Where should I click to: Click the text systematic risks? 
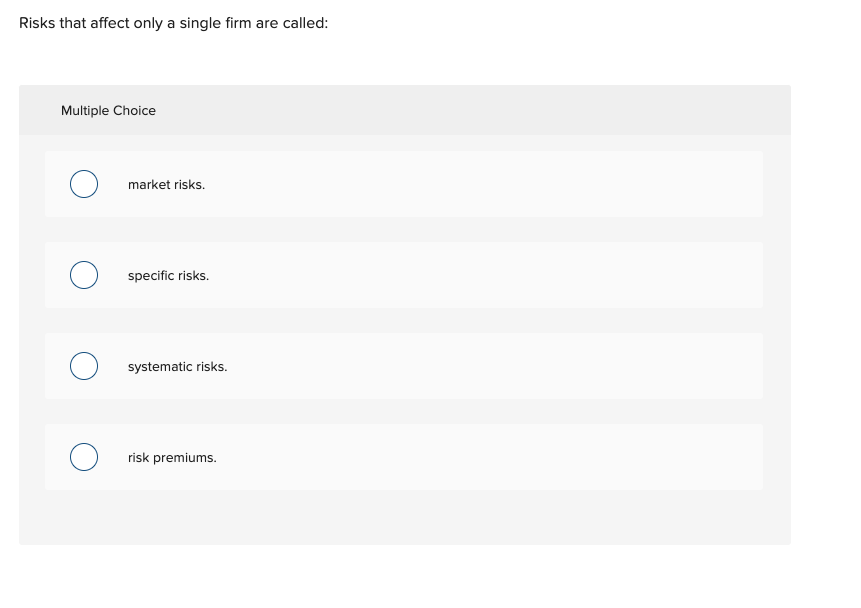(x=177, y=366)
